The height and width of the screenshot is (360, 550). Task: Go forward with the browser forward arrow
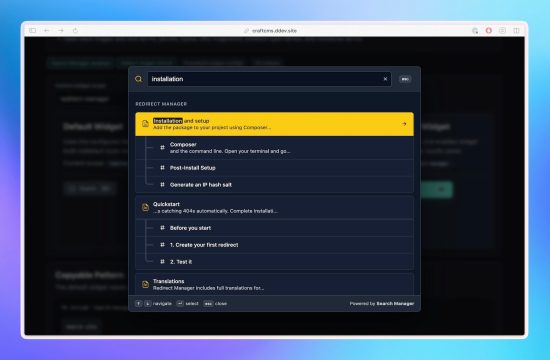[x=61, y=31]
